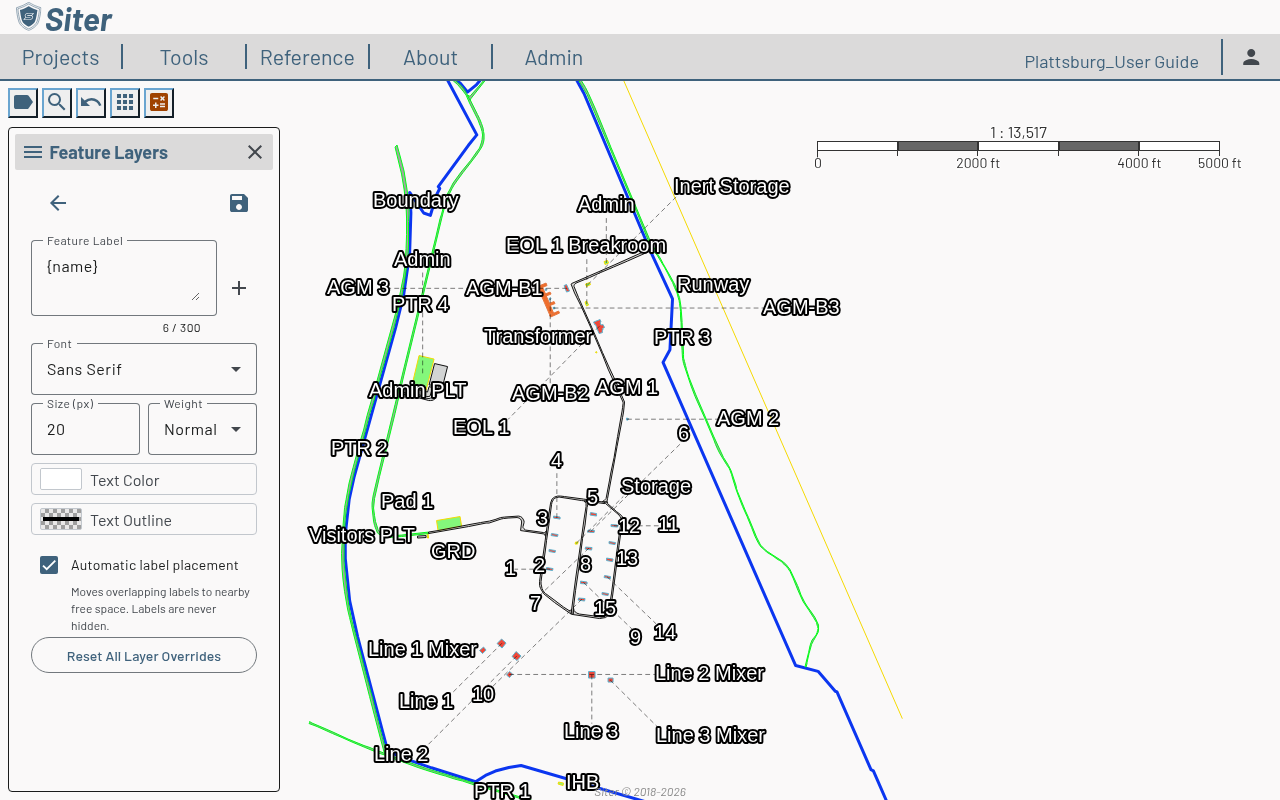This screenshot has height=800, width=1280.
Task: Open the magnifier search tool
Action: click(x=57, y=102)
